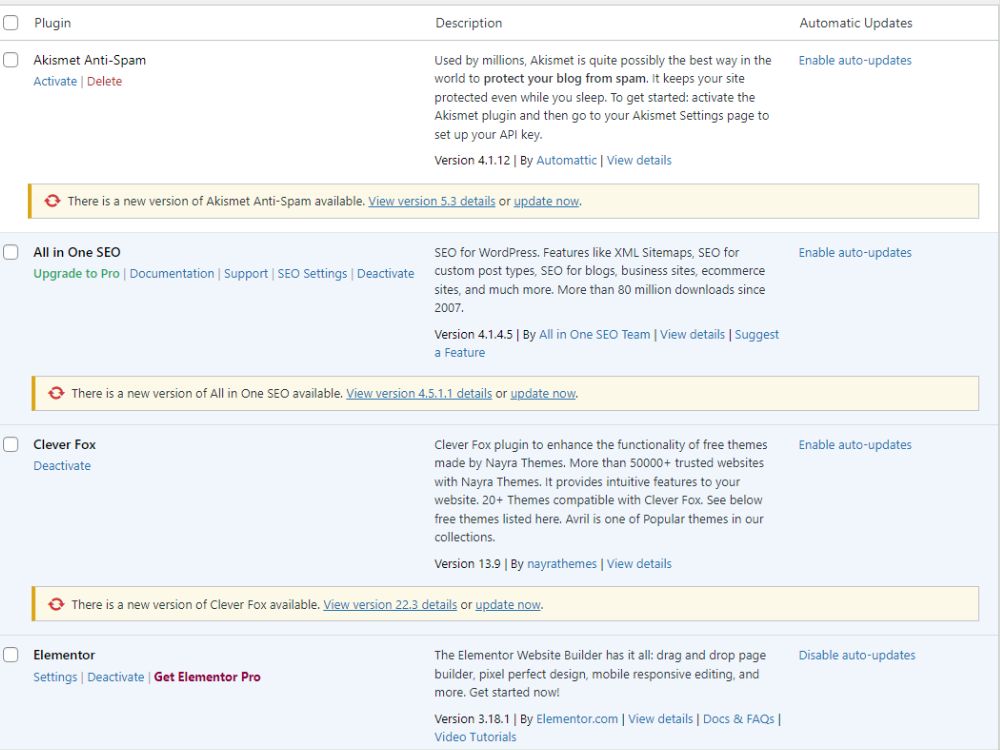
Task: Disable auto-updates for Elementor
Action: (x=857, y=655)
